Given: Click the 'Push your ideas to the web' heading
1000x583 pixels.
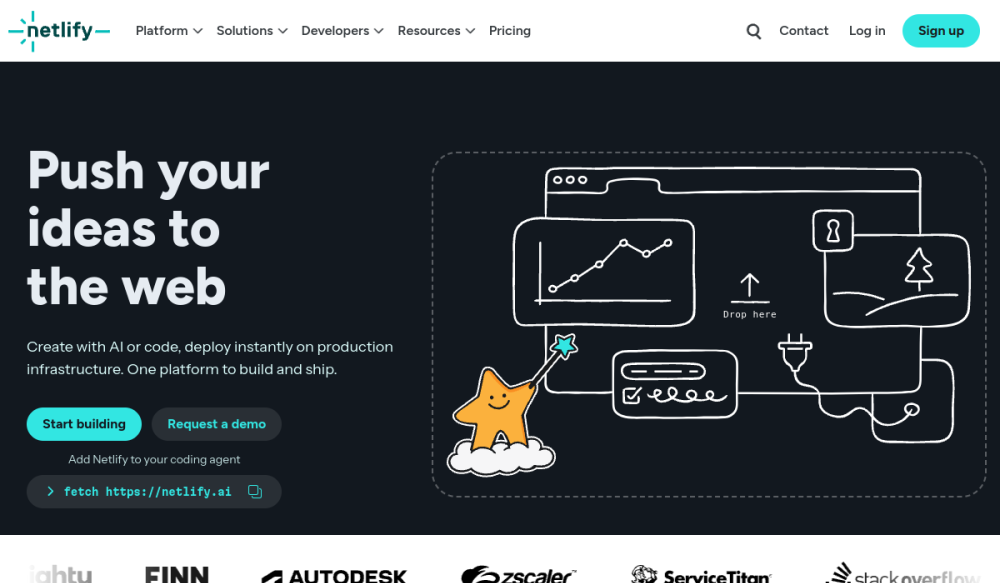Looking at the screenshot, I should (x=149, y=228).
